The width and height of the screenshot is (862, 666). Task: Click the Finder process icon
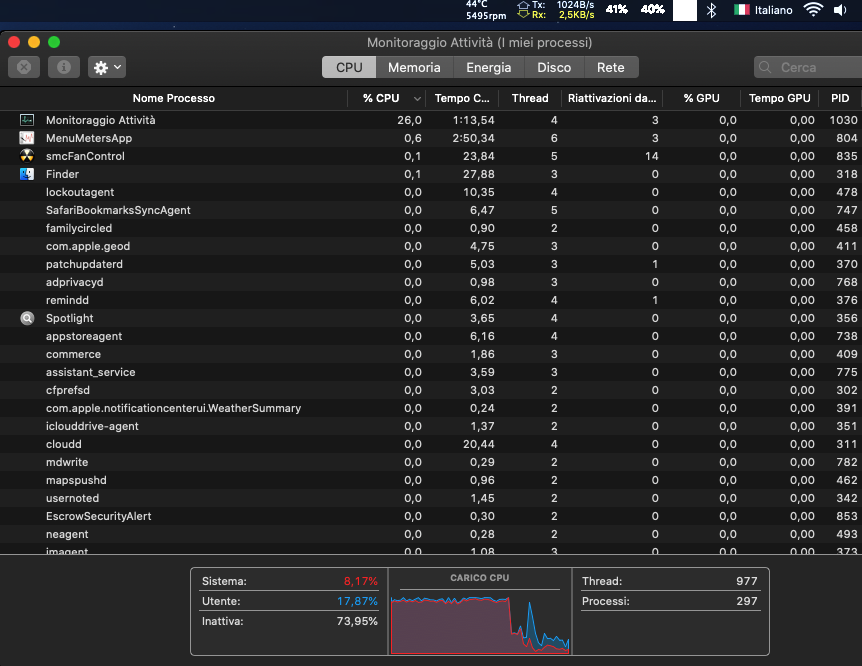[x=27, y=174]
